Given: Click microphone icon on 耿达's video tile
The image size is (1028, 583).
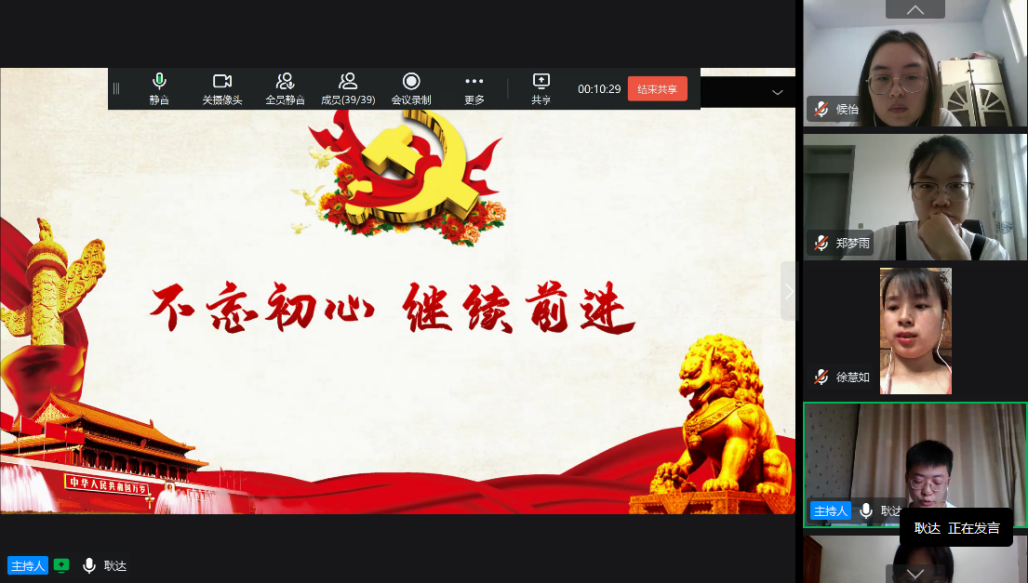Looking at the screenshot, I should point(866,511).
